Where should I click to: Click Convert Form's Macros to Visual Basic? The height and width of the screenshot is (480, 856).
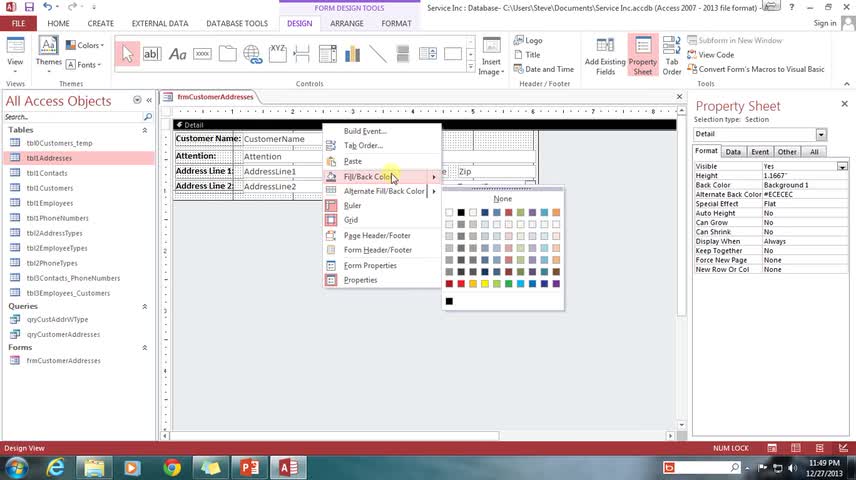[756, 69]
